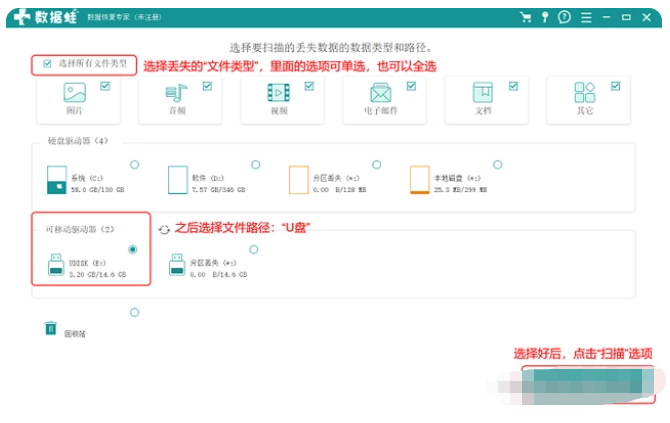This screenshot has height=423, width=670.
Task: Click the 电子邮件 envelope icon
Action: [x=380, y=93]
